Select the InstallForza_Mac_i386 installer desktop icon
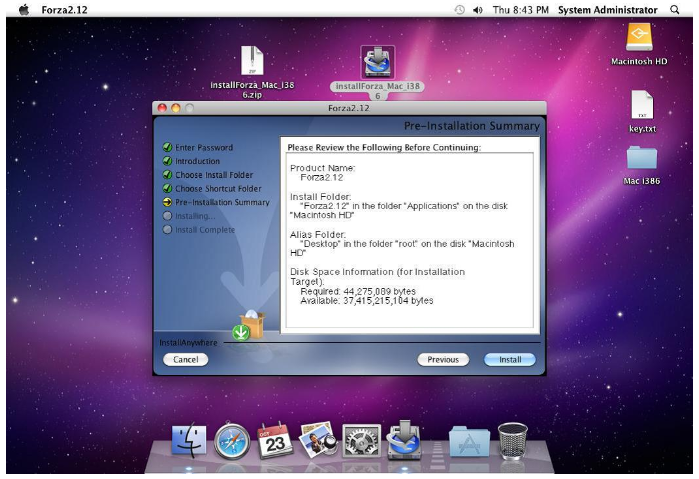The width and height of the screenshot is (699, 479). point(377,62)
